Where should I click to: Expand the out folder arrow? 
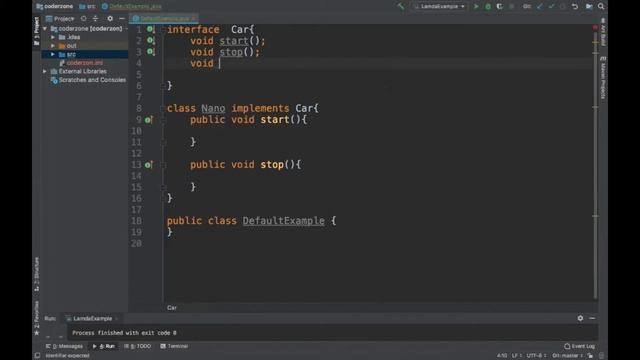click(x=53, y=46)
